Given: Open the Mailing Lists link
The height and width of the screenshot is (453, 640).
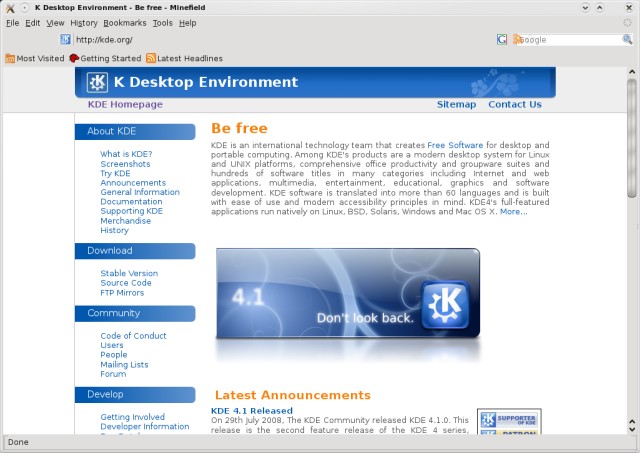Looking at the screenshot, I should click(x=124, y=364).
